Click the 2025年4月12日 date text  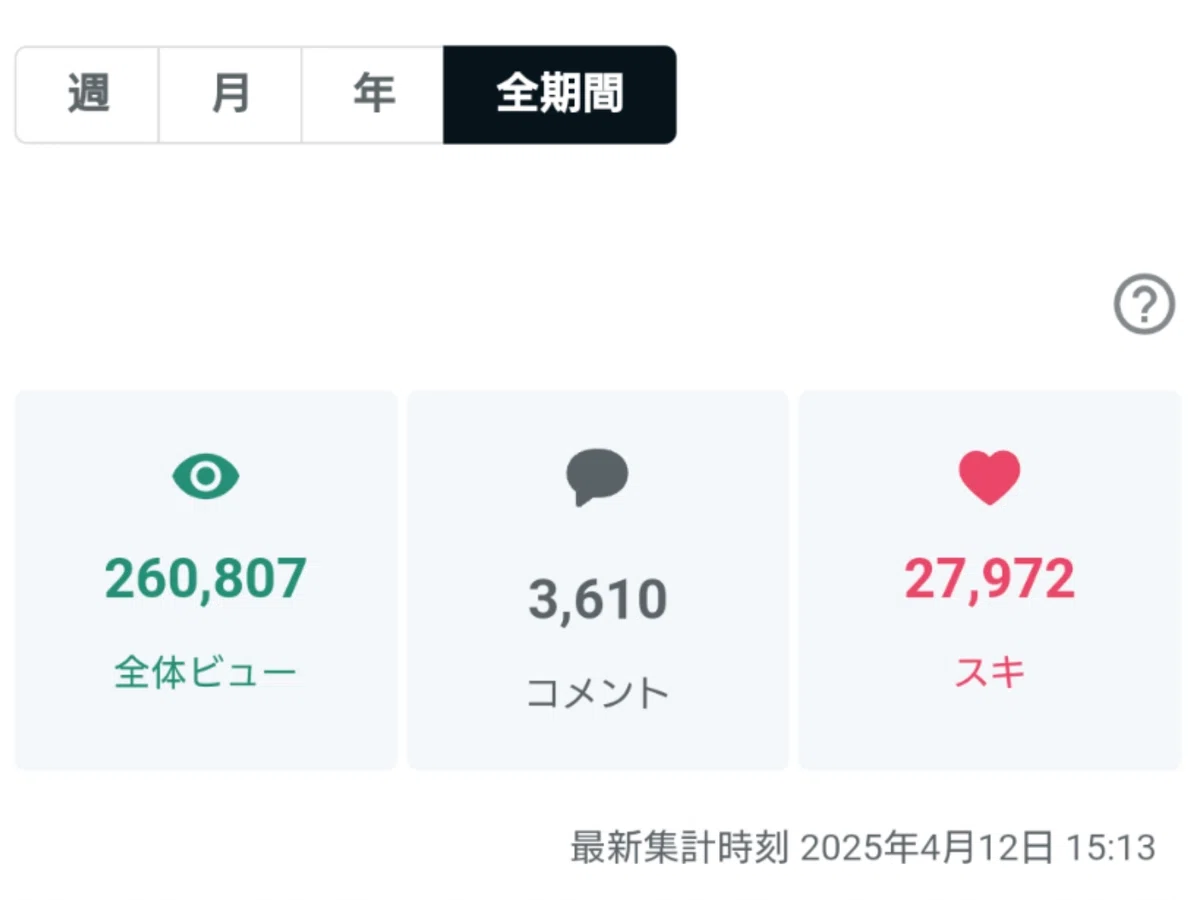(x=927, y=848)
